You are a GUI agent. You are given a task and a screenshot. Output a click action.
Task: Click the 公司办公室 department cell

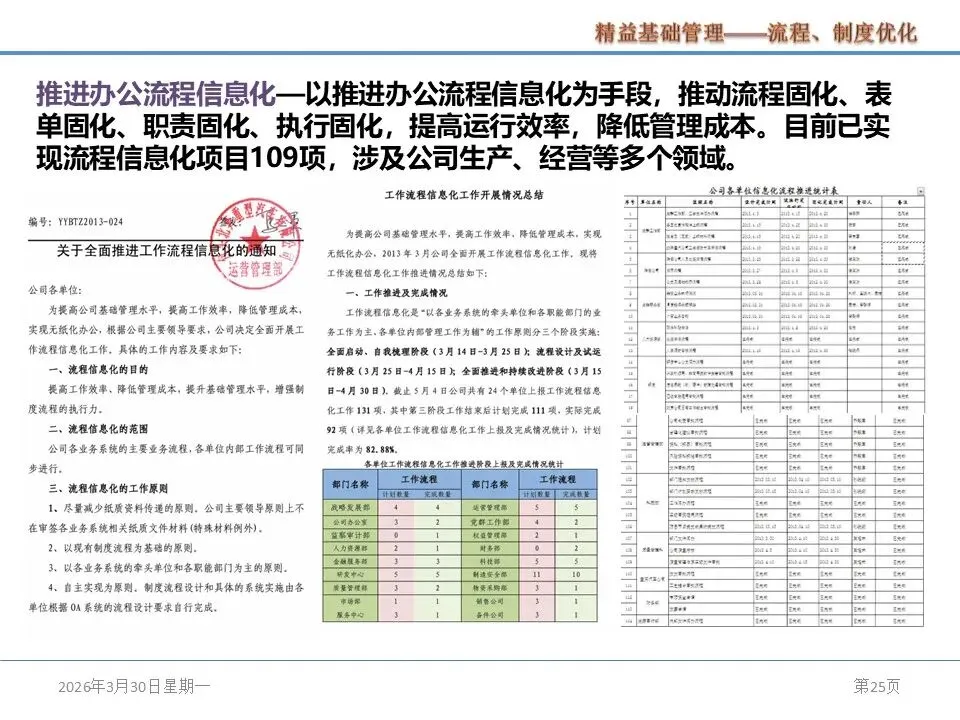click(351, 522)
